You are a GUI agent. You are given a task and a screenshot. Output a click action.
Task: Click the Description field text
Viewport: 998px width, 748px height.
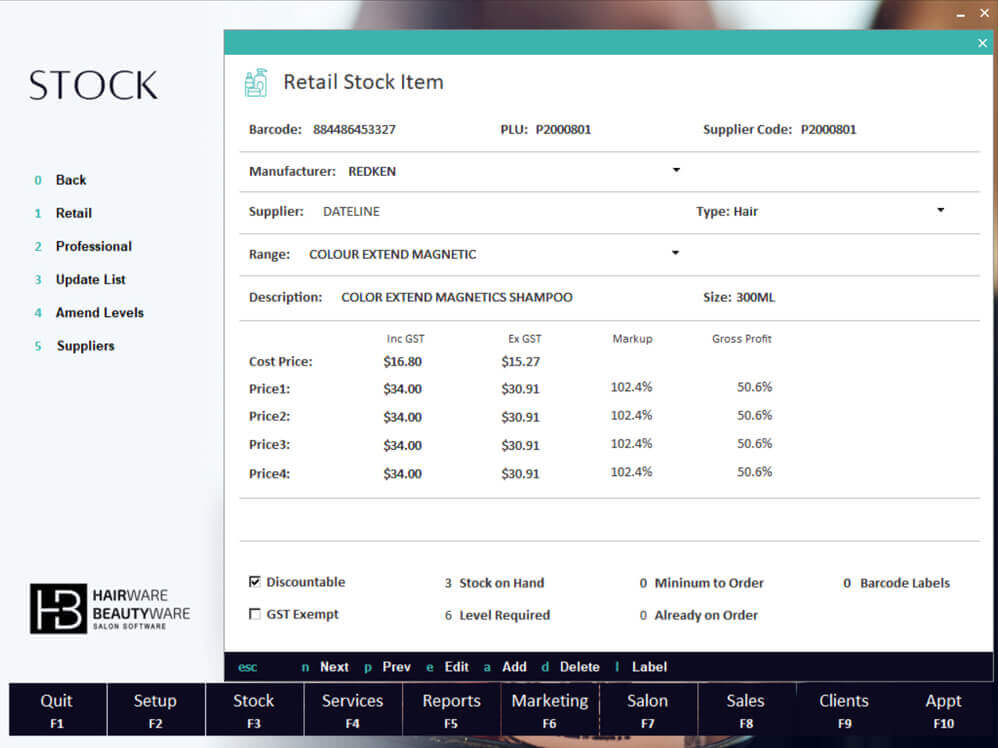tap(456, 298)
